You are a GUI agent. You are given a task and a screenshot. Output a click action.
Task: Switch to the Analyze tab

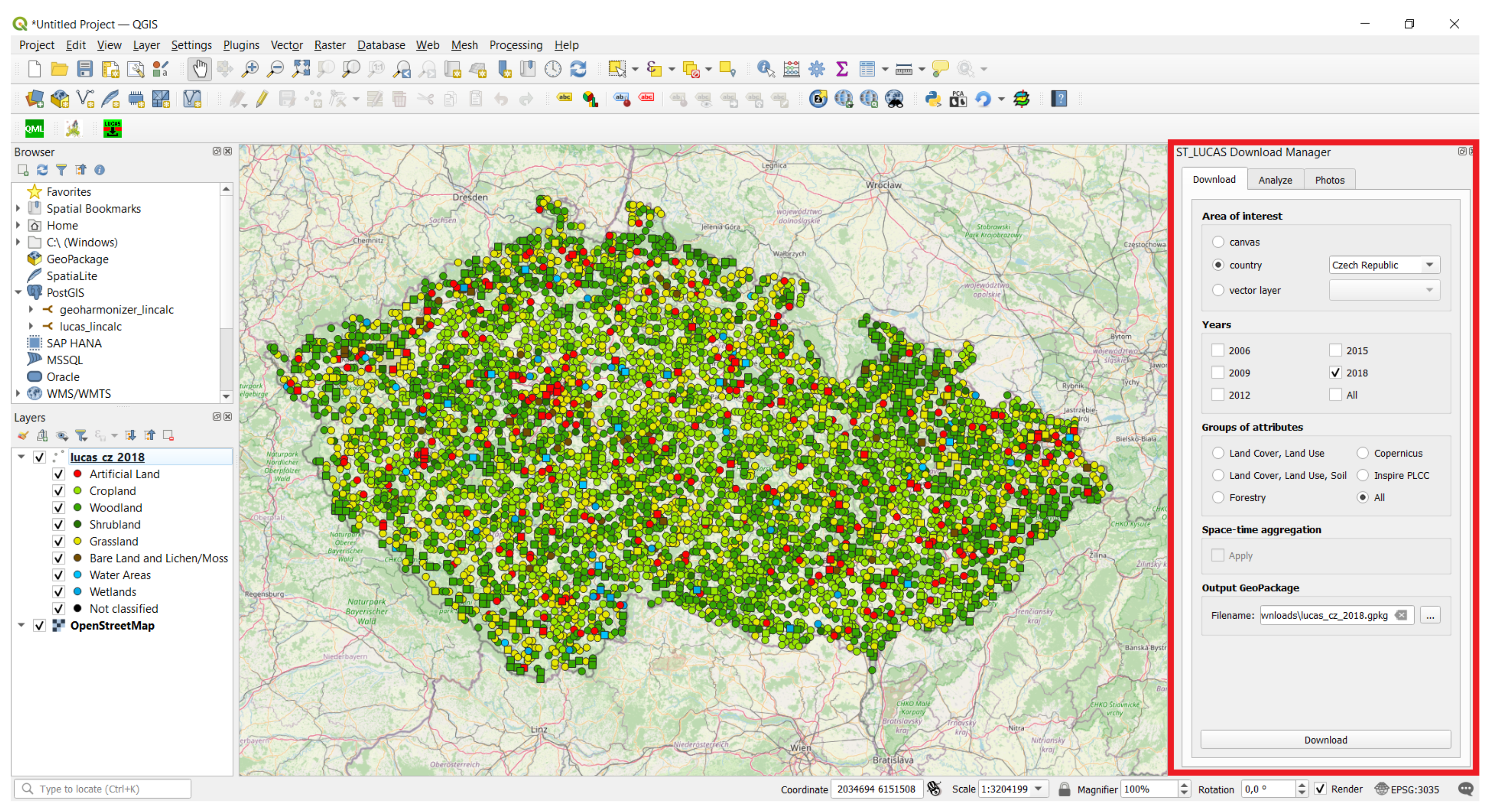[1275, 180]
